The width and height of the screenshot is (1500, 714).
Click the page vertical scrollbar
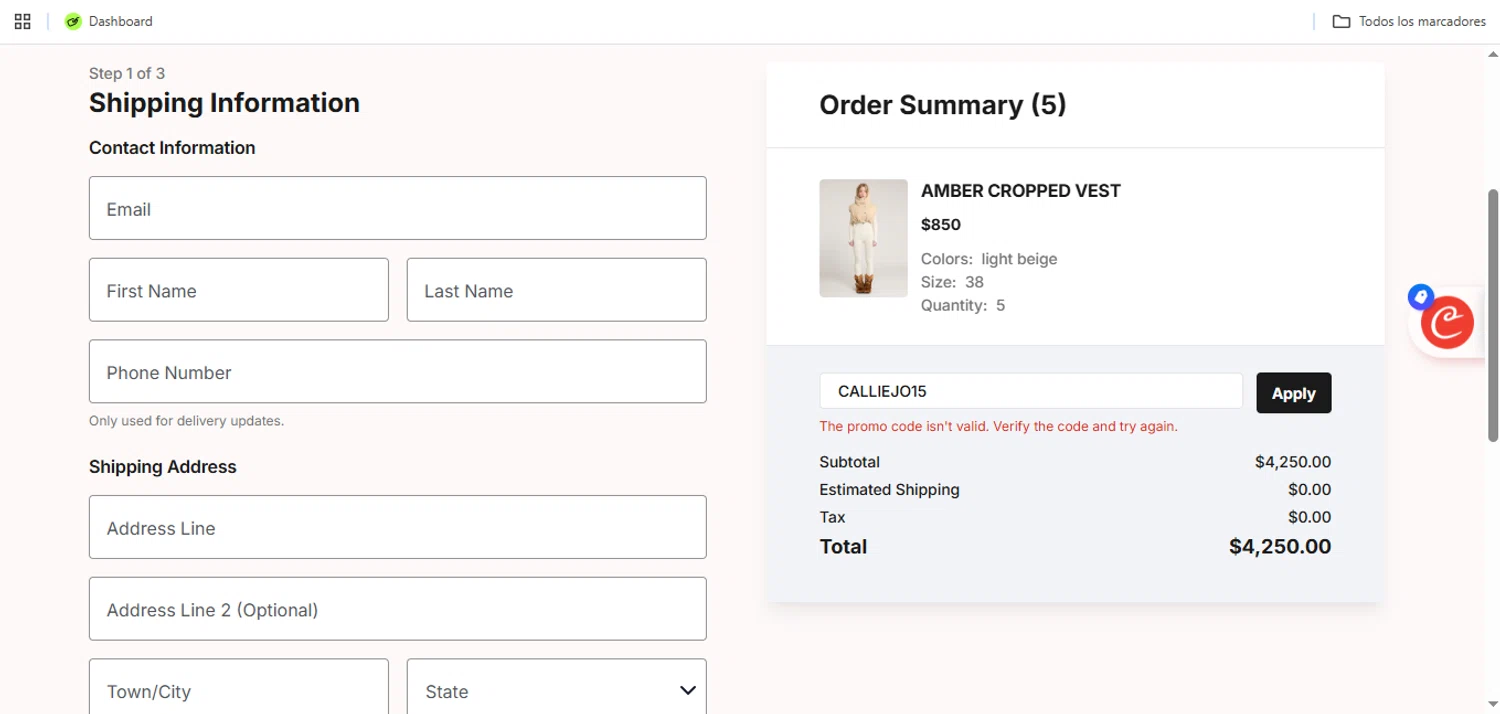(1493, 315)
